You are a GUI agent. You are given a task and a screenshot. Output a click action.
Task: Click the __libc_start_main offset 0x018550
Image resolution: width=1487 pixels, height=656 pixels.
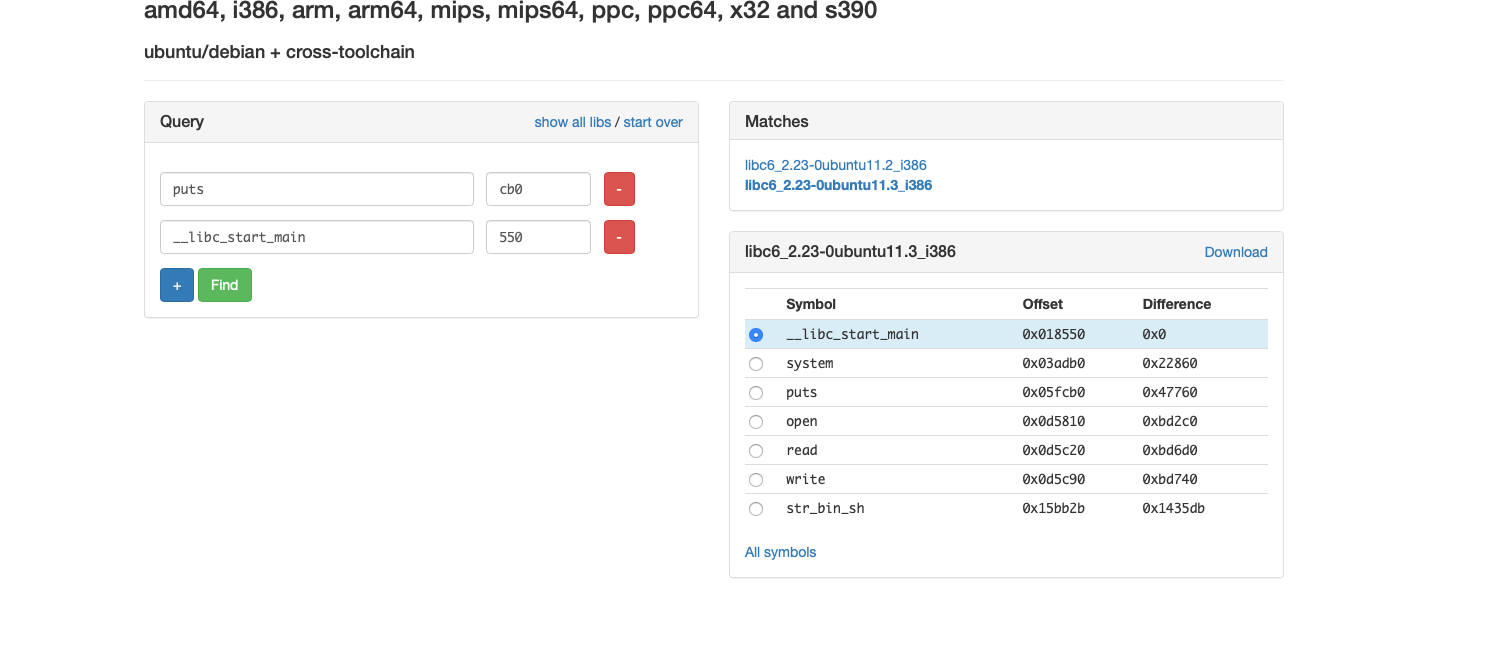[x=1053, y=335]
